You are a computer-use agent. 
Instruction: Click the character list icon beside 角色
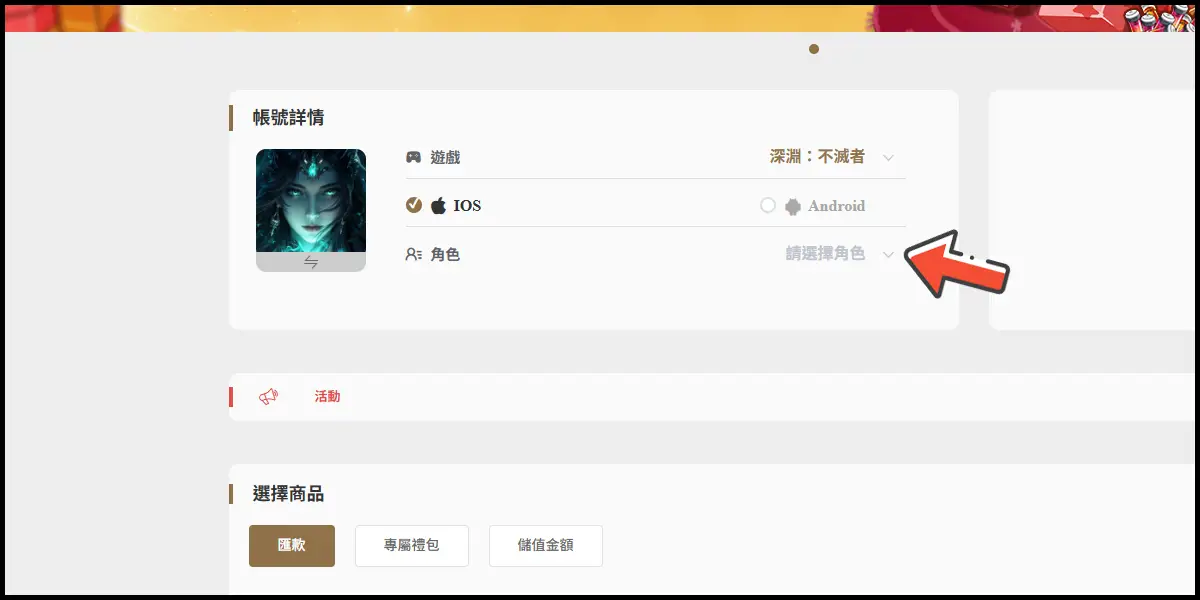click(413, 255)
